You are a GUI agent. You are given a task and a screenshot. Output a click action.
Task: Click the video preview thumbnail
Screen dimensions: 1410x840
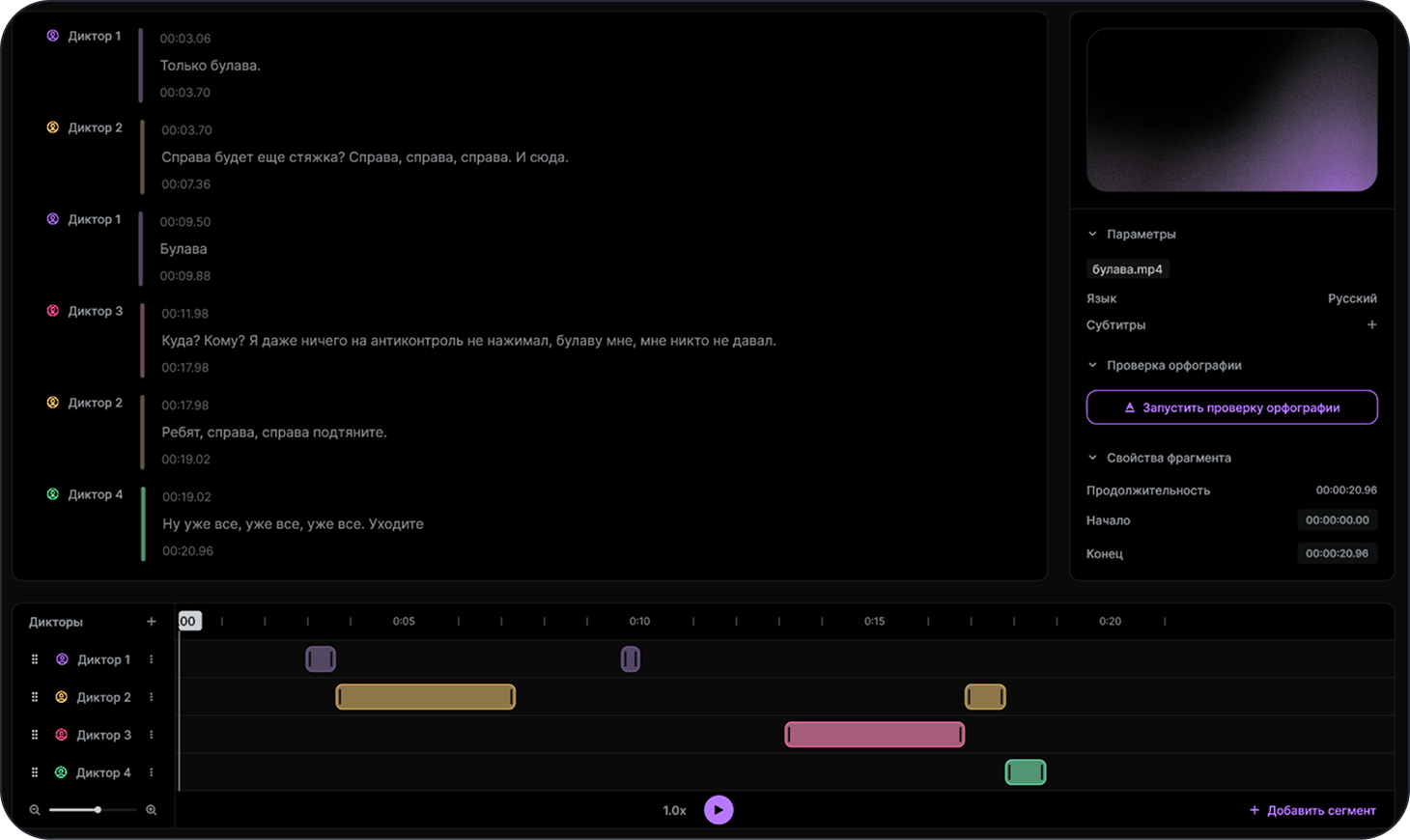coord(1232,109)
